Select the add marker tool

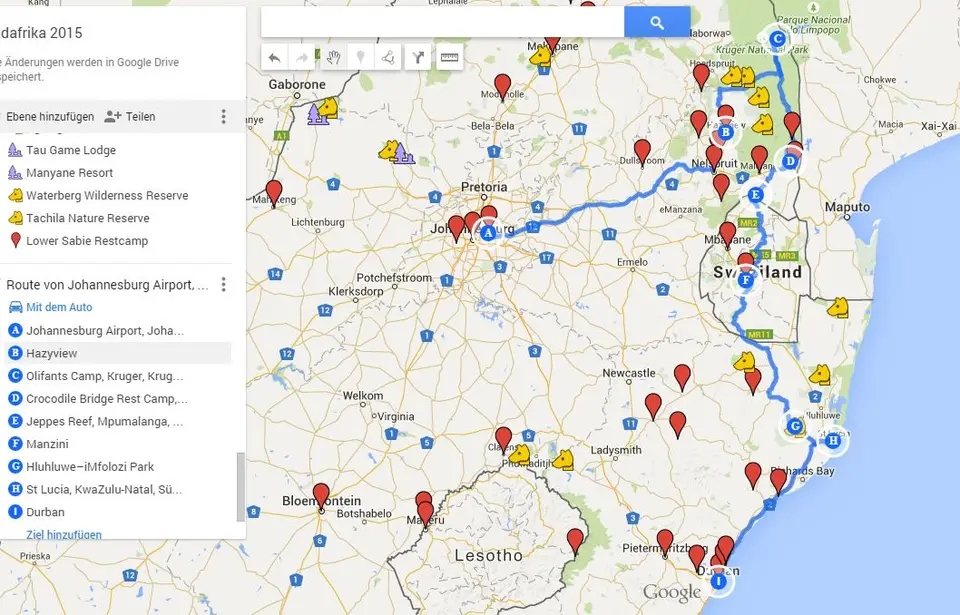(361, 58)
